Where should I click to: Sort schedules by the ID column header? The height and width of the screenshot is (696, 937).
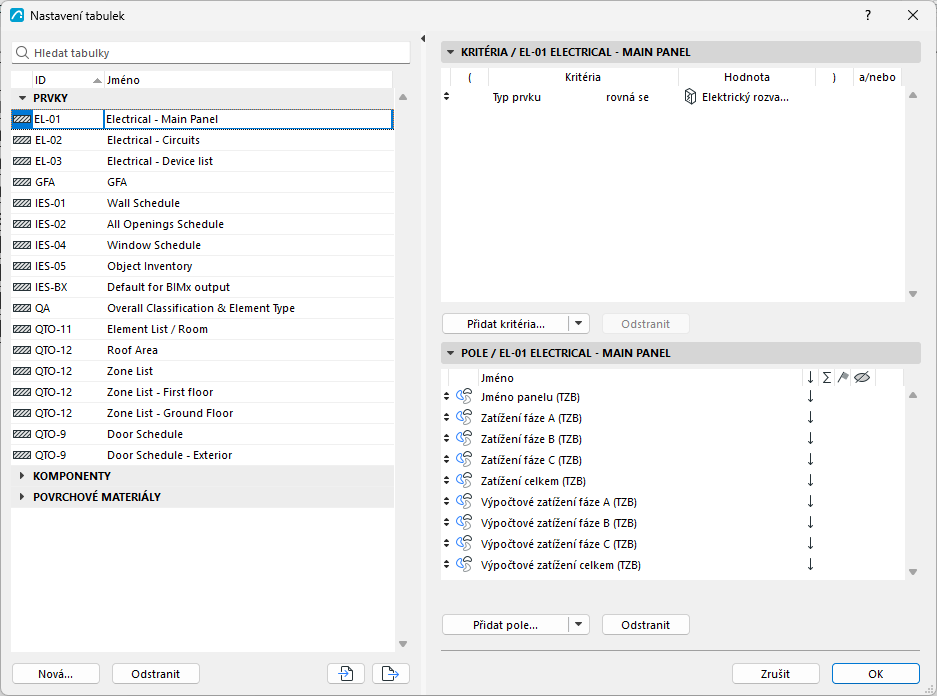point(67,80)
